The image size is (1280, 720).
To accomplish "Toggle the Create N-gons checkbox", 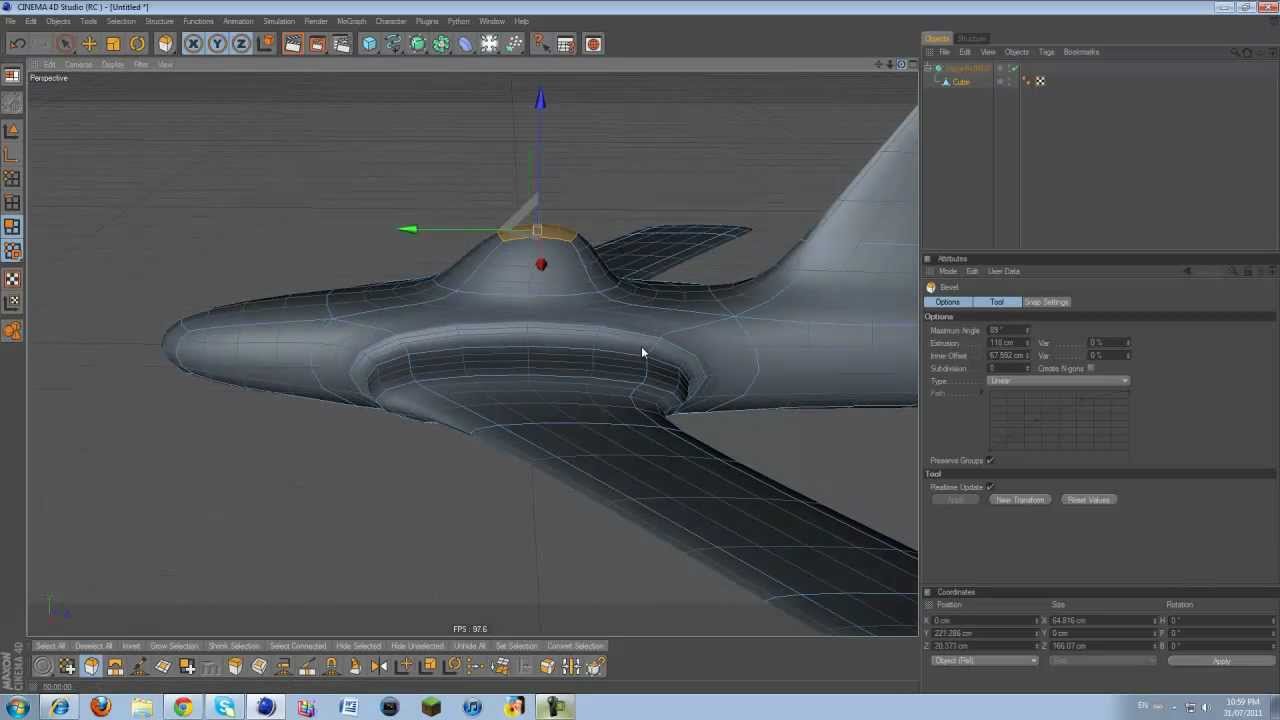I will [1090, 369].
